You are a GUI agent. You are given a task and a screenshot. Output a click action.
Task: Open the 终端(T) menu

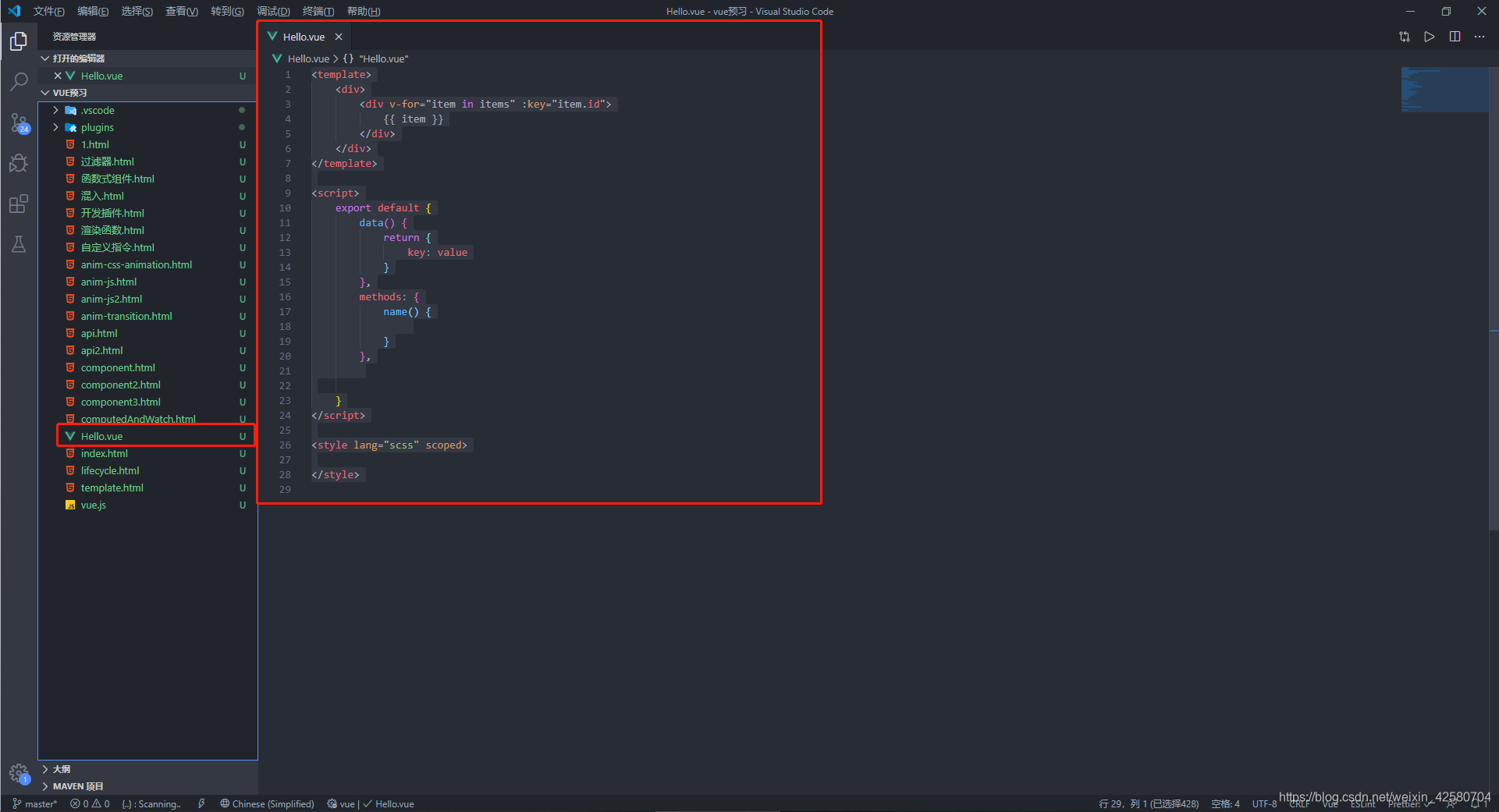pyautogui.click(x=318, y=11)
